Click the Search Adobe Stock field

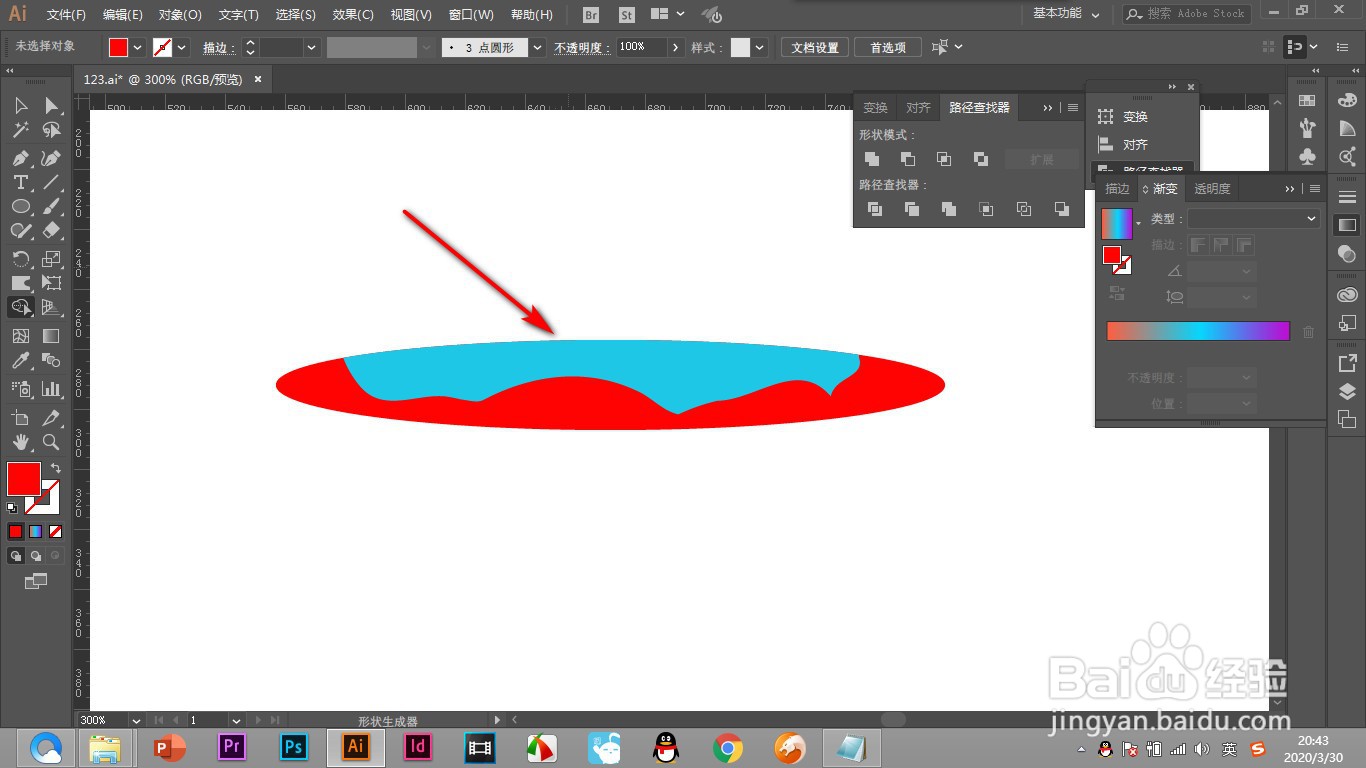point(1186,14)
